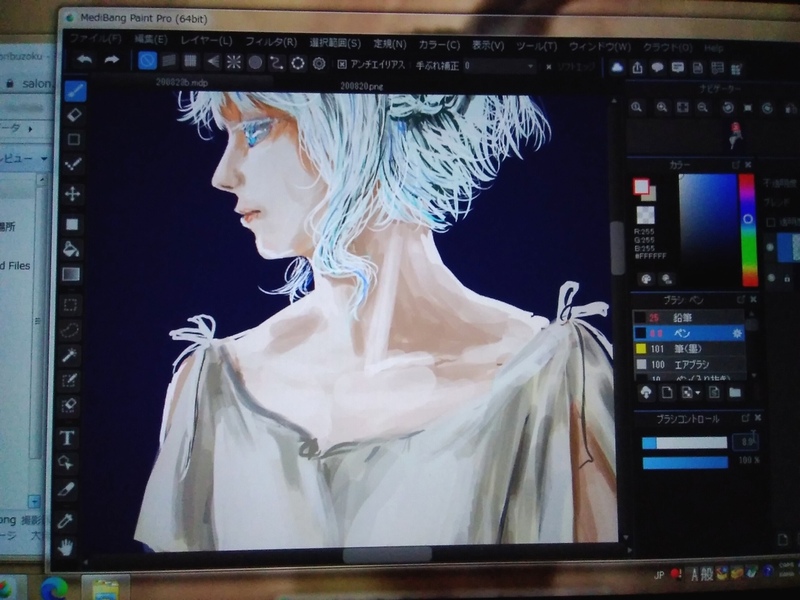Zoom out using the Navigator
The height and width of the screenshot is (600, 800).
(703, 108)
